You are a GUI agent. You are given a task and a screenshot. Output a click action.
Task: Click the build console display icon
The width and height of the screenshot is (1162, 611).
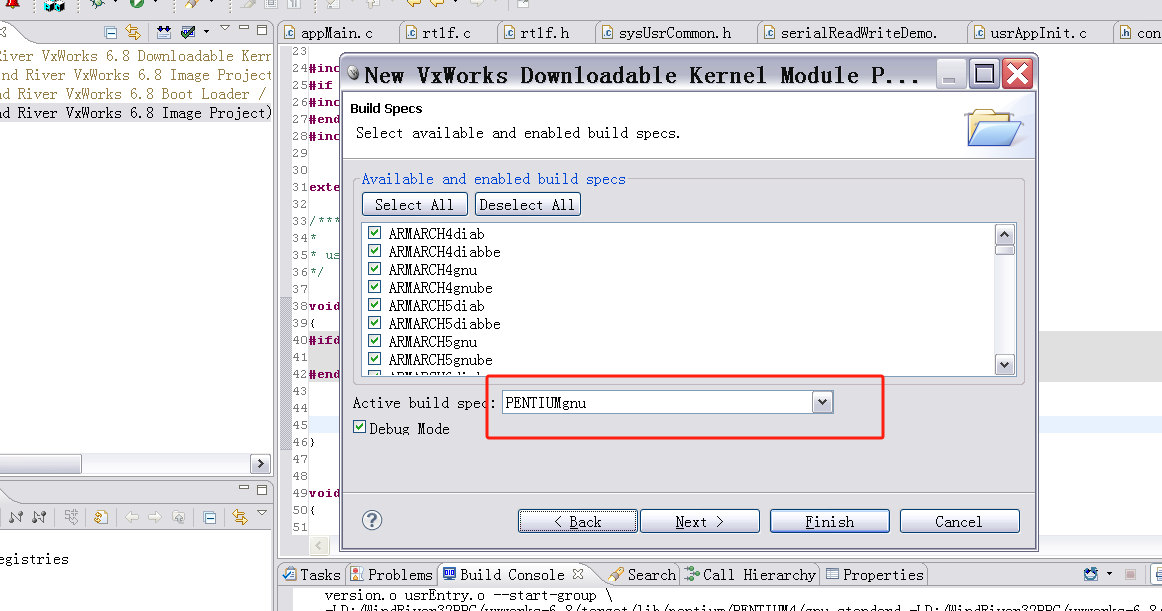1091,574
